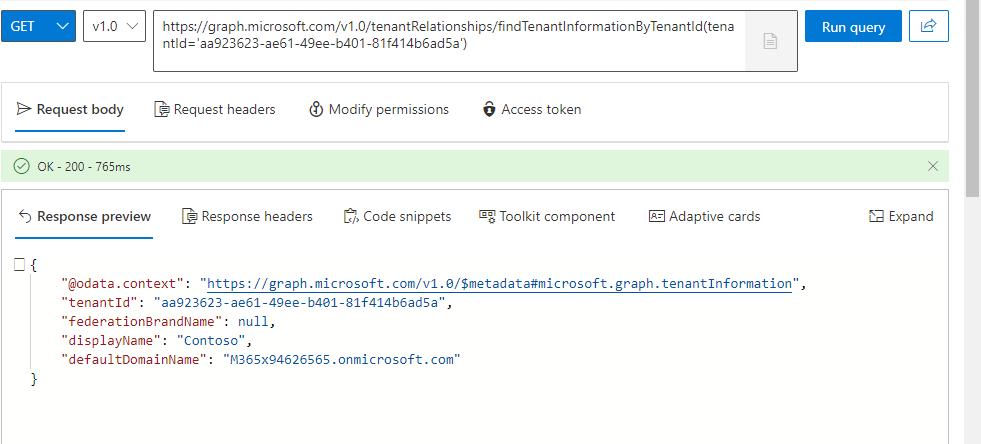Select the Response preview tab
Image resolution: width=981 pixels, height=444 pixels.
84,216
